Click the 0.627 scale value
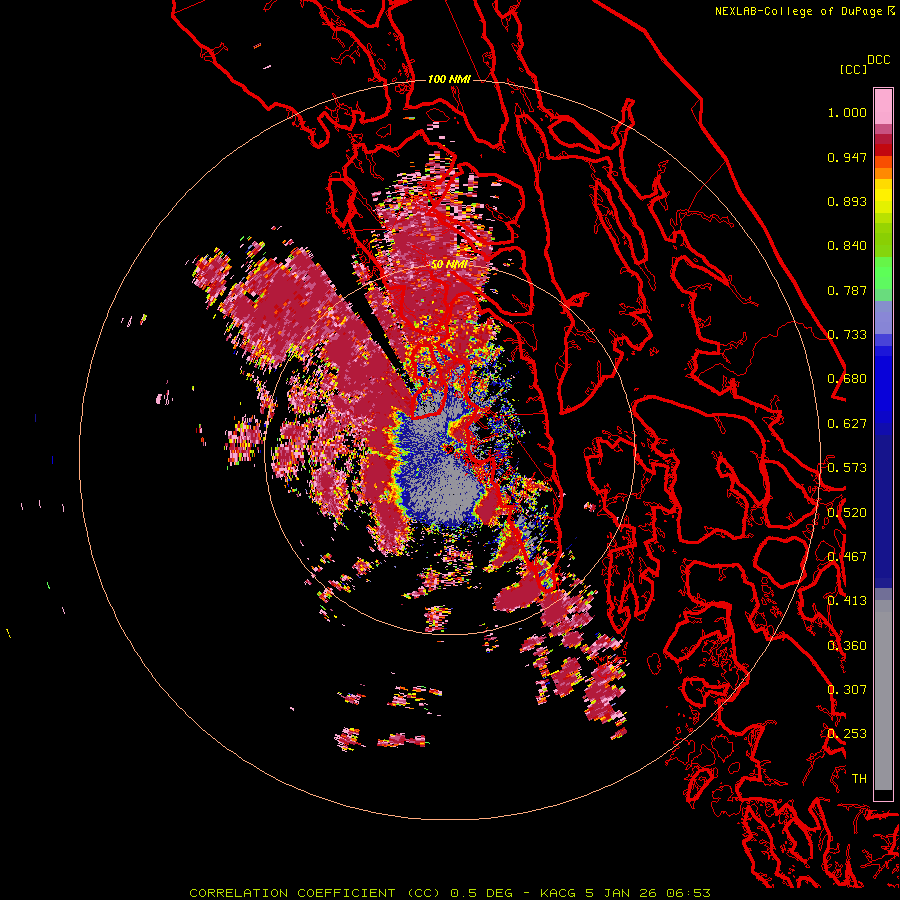The height and width of the screenshot is (900, 900). click(847, 424)
